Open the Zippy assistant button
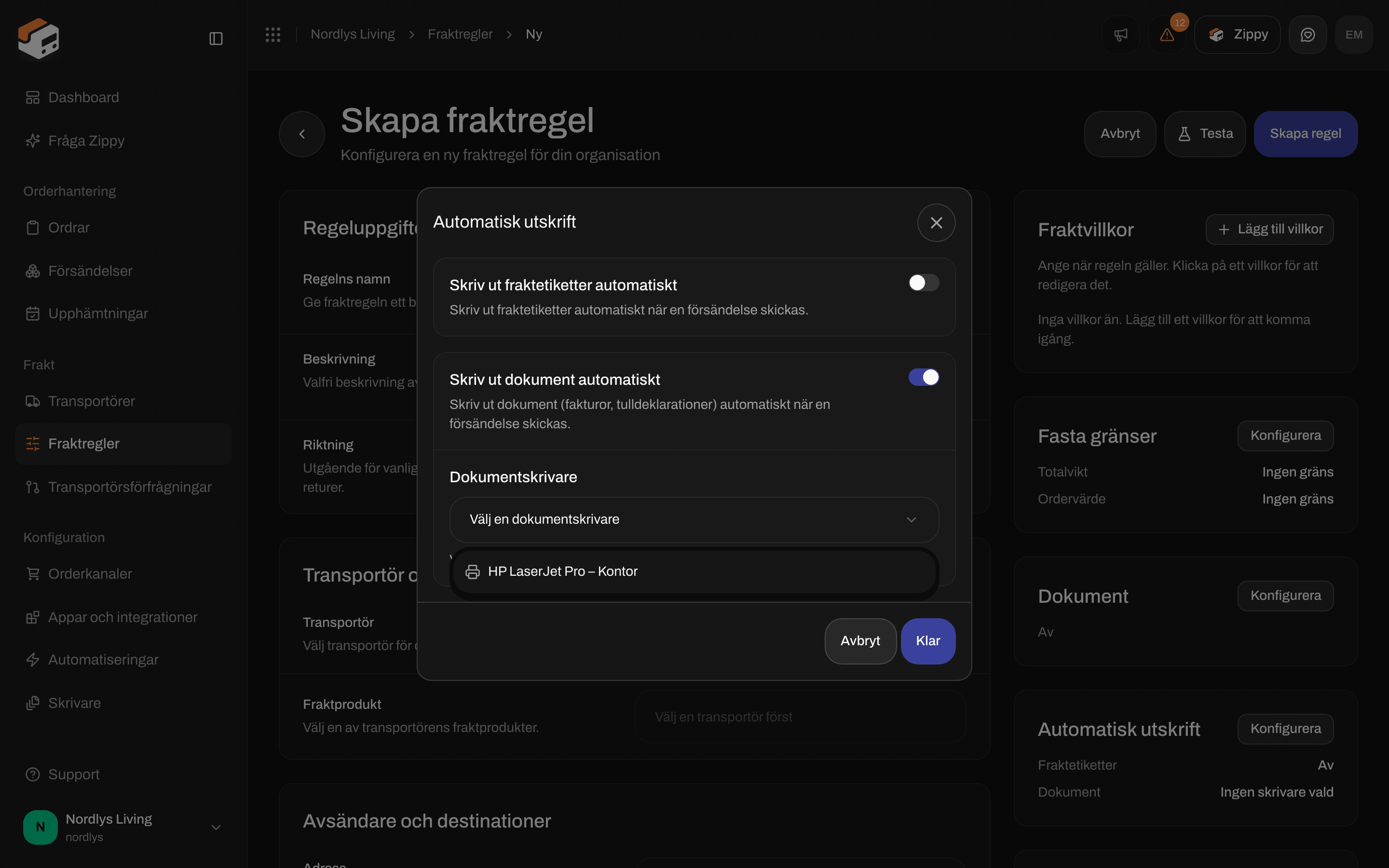The height and width of the screenshot is (868, 1389). point(1238,35)
